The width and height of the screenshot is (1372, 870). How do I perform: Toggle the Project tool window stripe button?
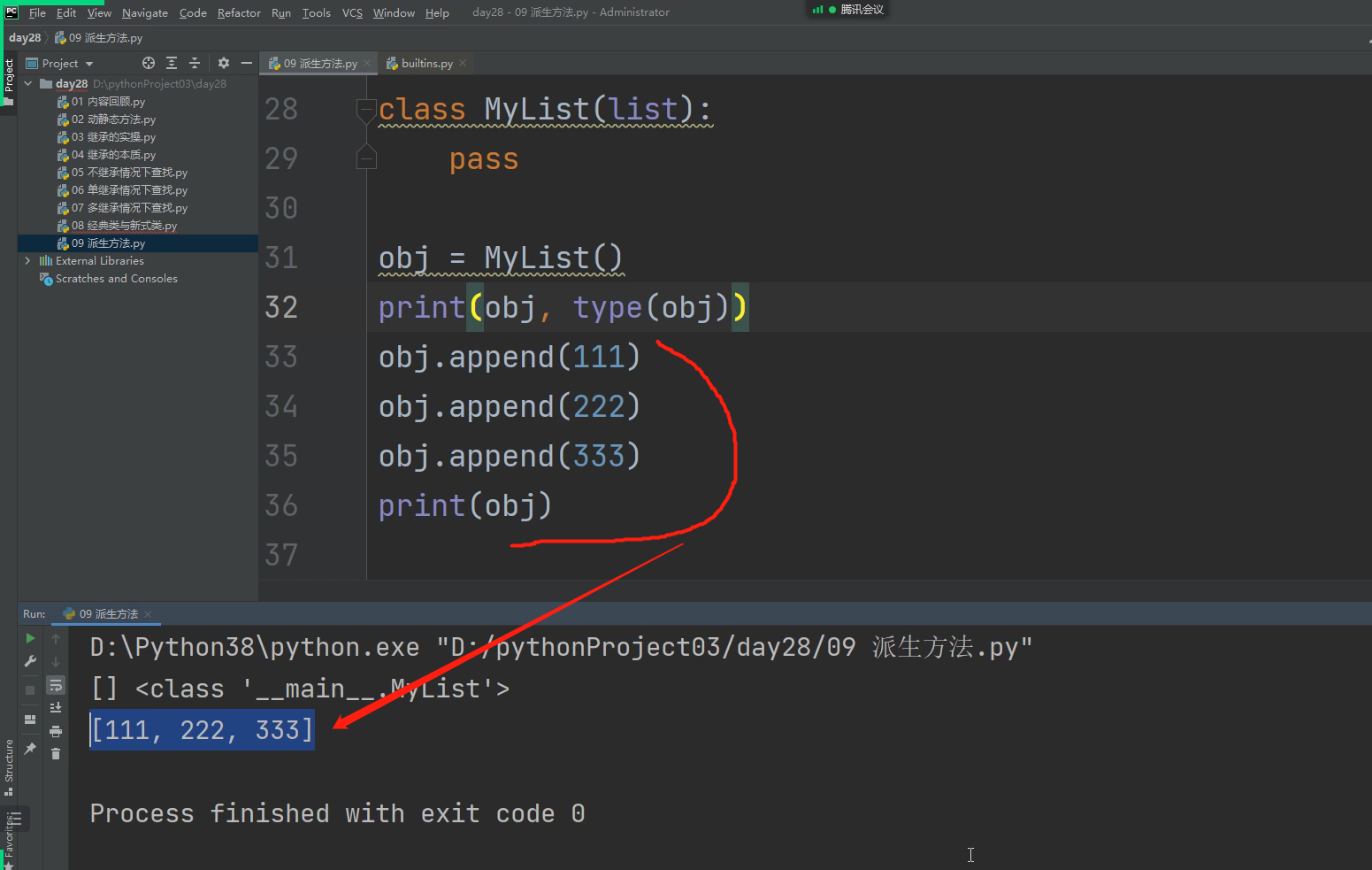pyautogui.click(x=9, y=81)
